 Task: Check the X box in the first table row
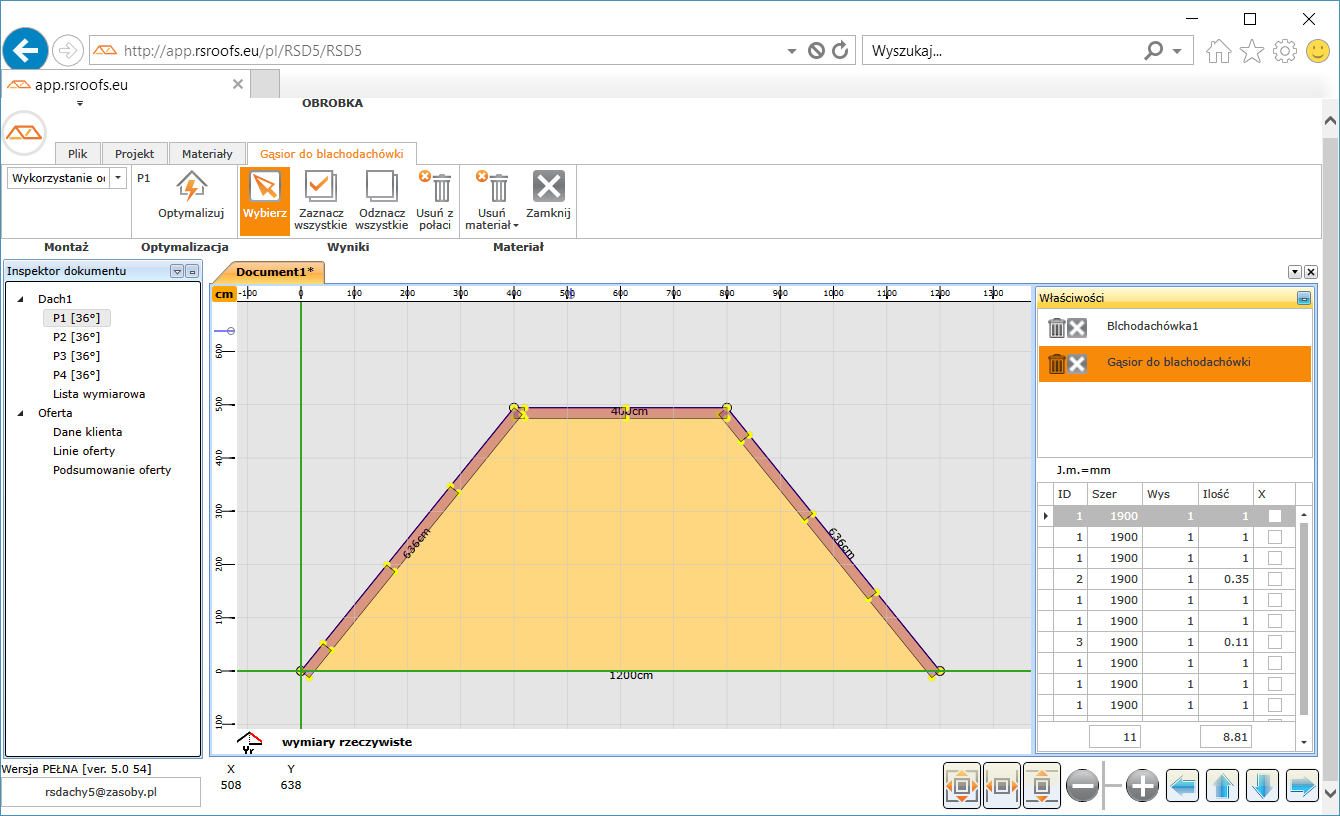point(1274,516)
